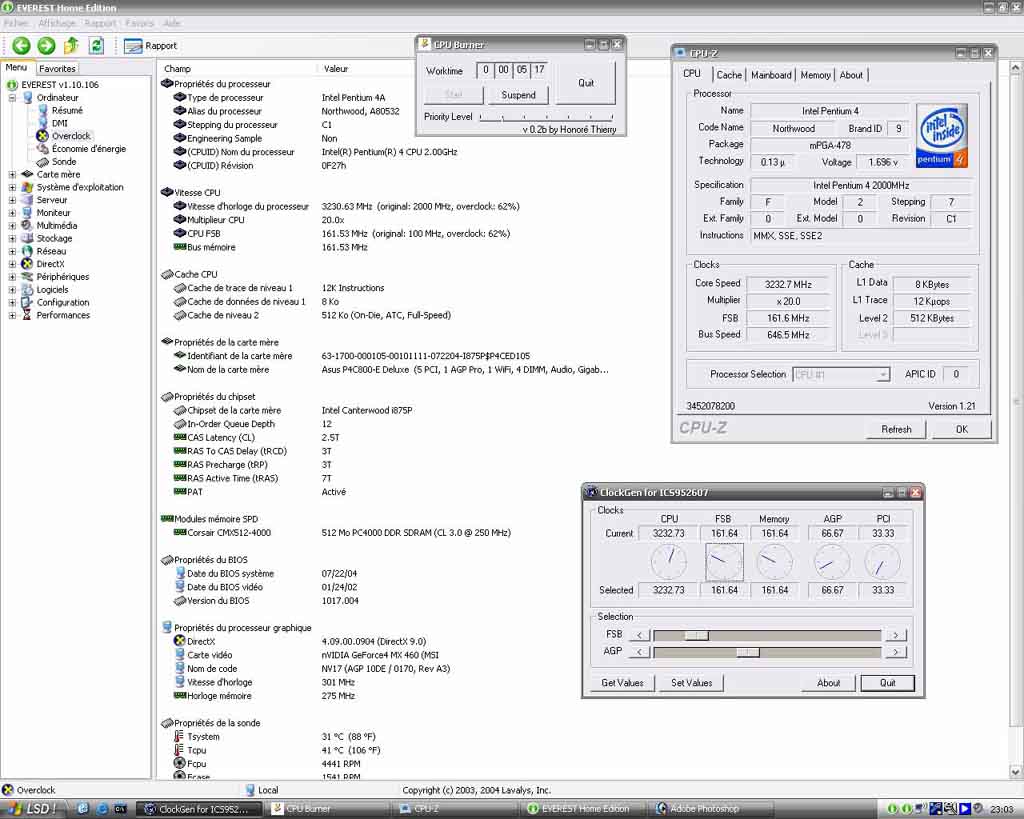Click Set Values in ClockGen
The width and height of the screenshot is (1024, 819).
[692, 682]
